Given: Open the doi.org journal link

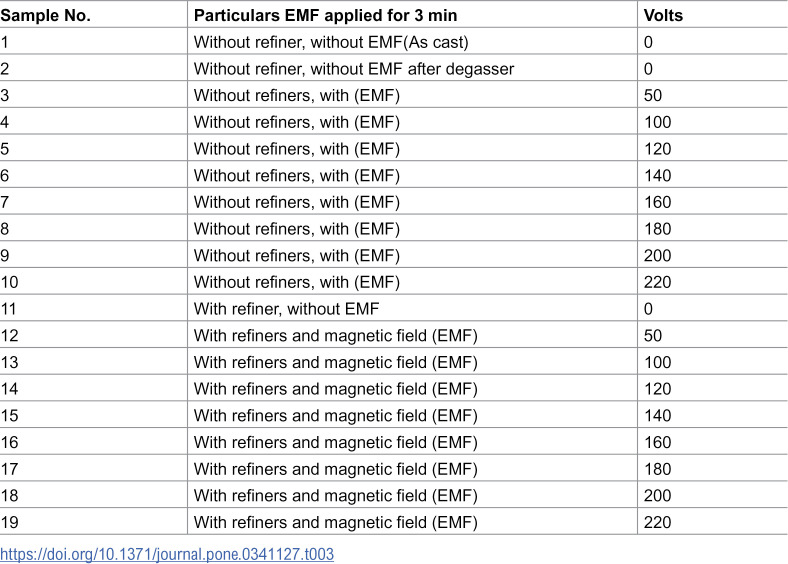Looking at the screenshot, I should click(x=167, y=554).
